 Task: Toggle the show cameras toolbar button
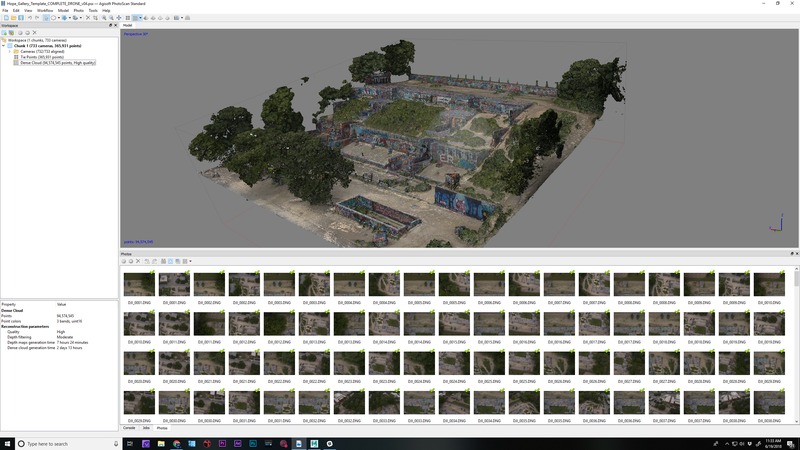point(181,18)
